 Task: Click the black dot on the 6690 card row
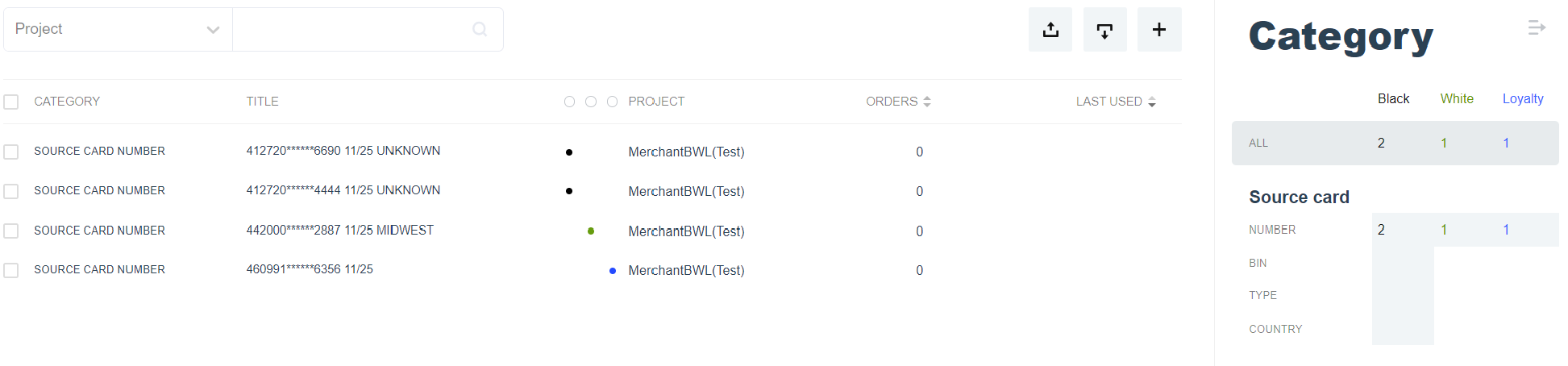click(x=569, y=152)
